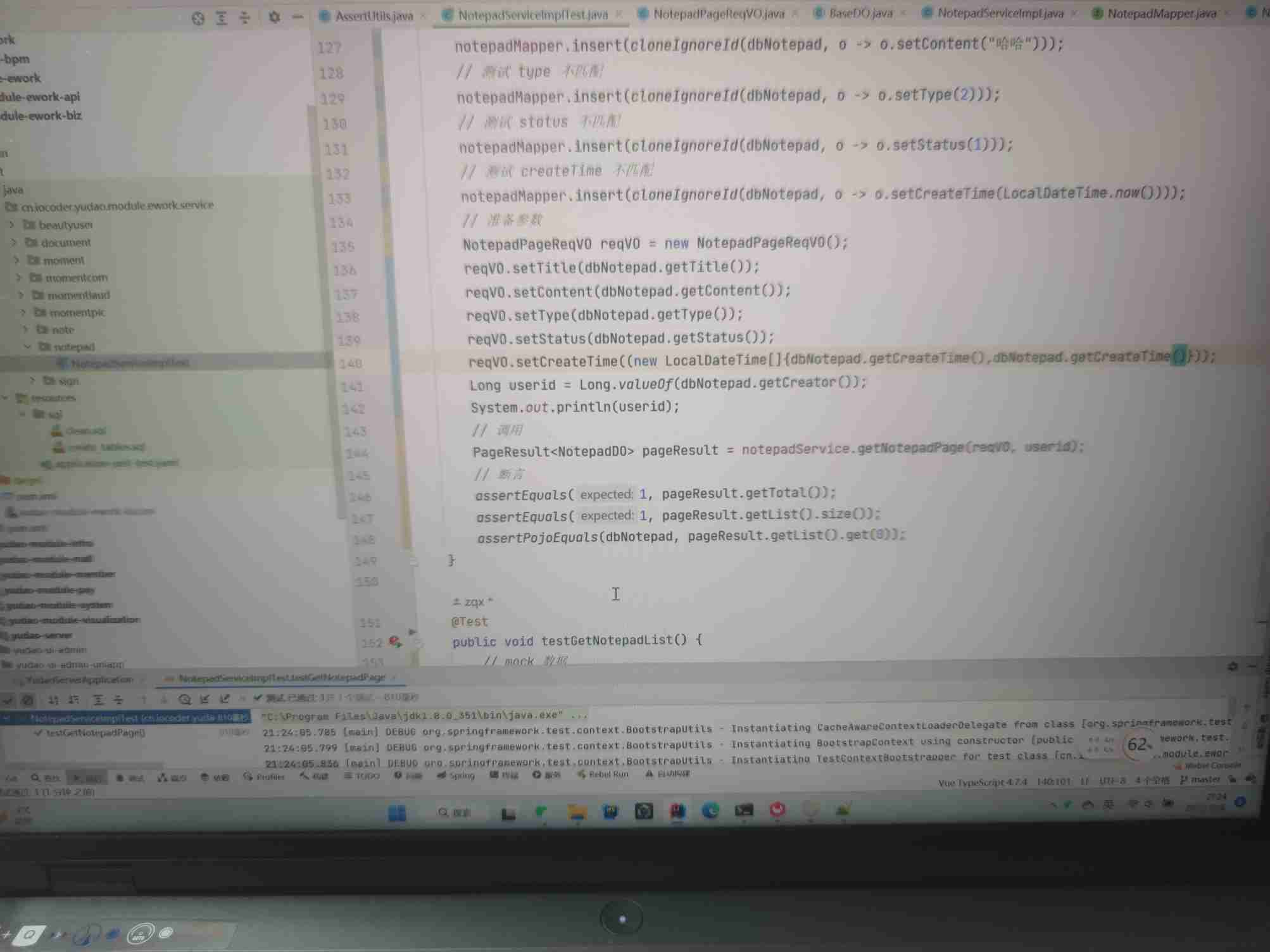
Task: Expand the sign package folder
Action: (33, 380)
